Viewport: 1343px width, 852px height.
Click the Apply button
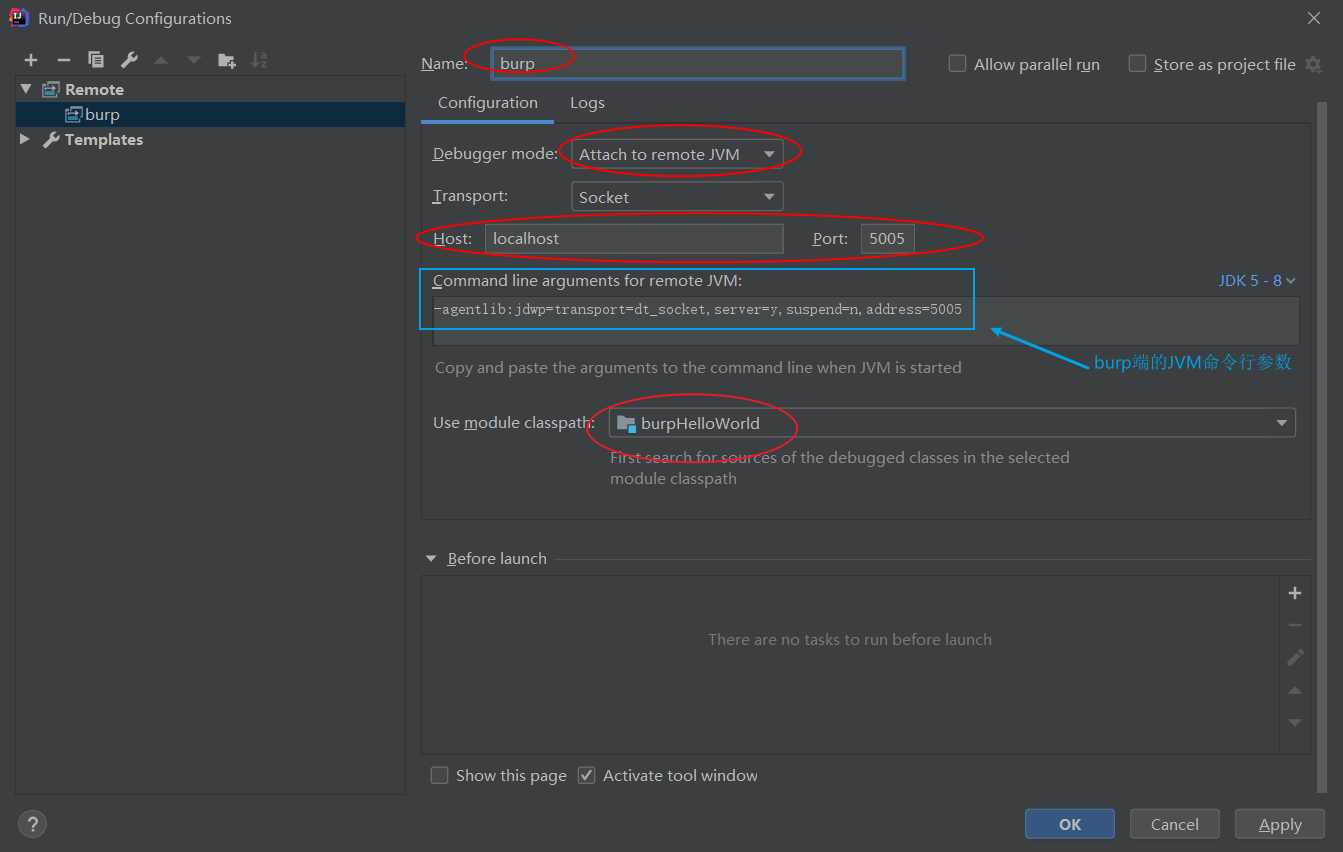coord(1280,824)
